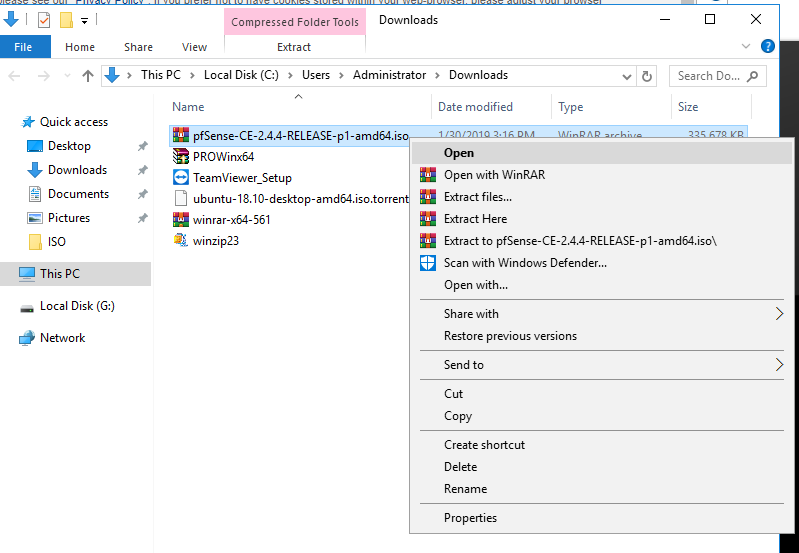Image resolution: width=799 pixels, height=553 pixels.
Task: Open the Extract tab under Compressed Folder Tools
Action: click(294, 47)
